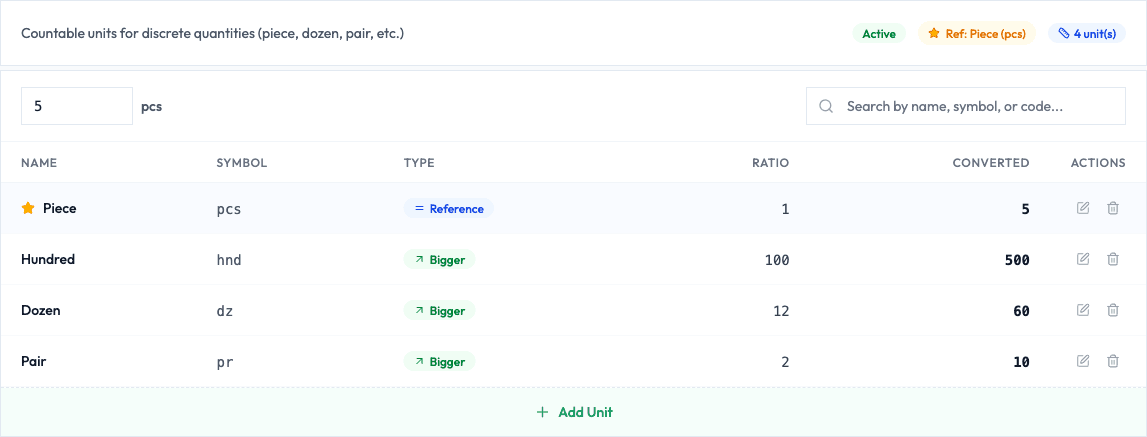
Task: Click the hnd symbol cell
Action: (x=229, y=260)
